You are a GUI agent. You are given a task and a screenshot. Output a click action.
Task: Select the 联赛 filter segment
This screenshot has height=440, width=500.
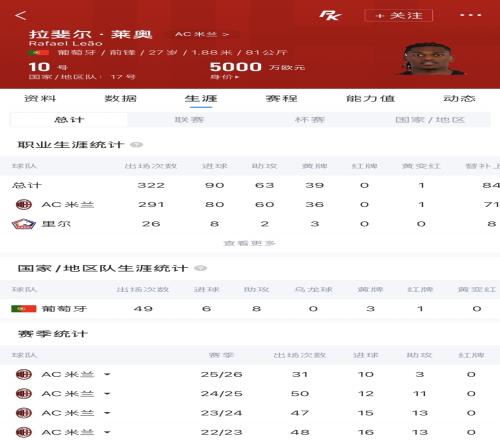[189, 120]
